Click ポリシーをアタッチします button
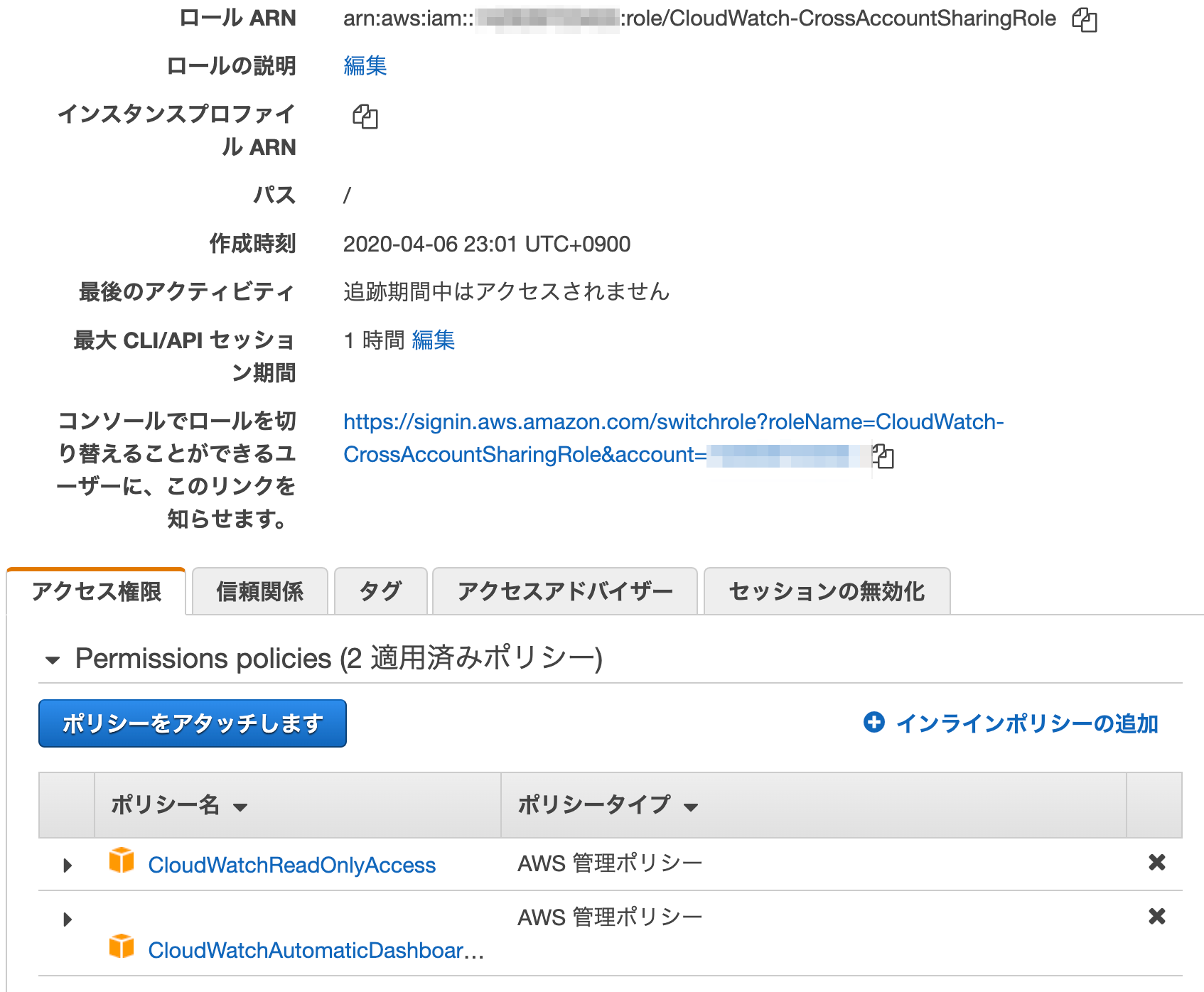Viewport: 1204px width, 992px height. tap(193, 723)
